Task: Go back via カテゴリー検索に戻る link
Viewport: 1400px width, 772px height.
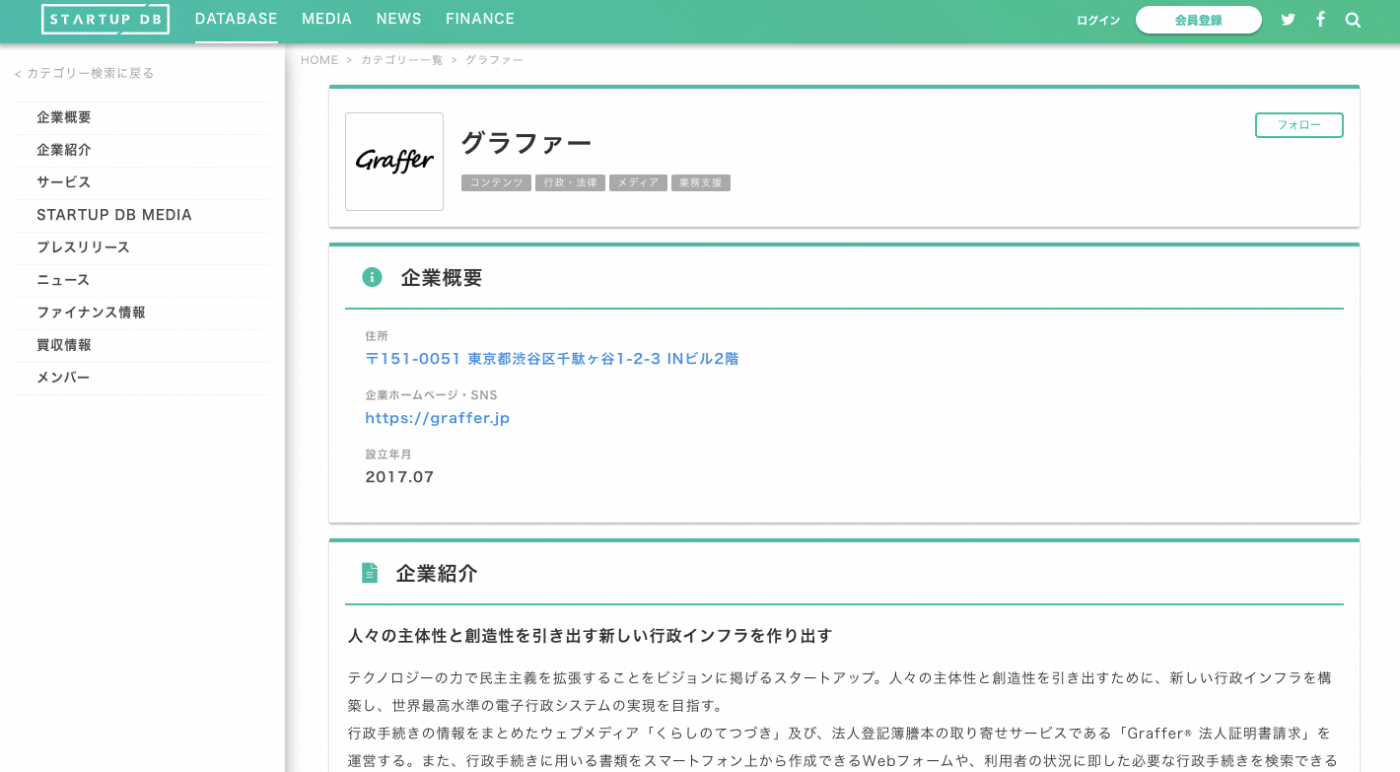Action: [x=84, y=73]
